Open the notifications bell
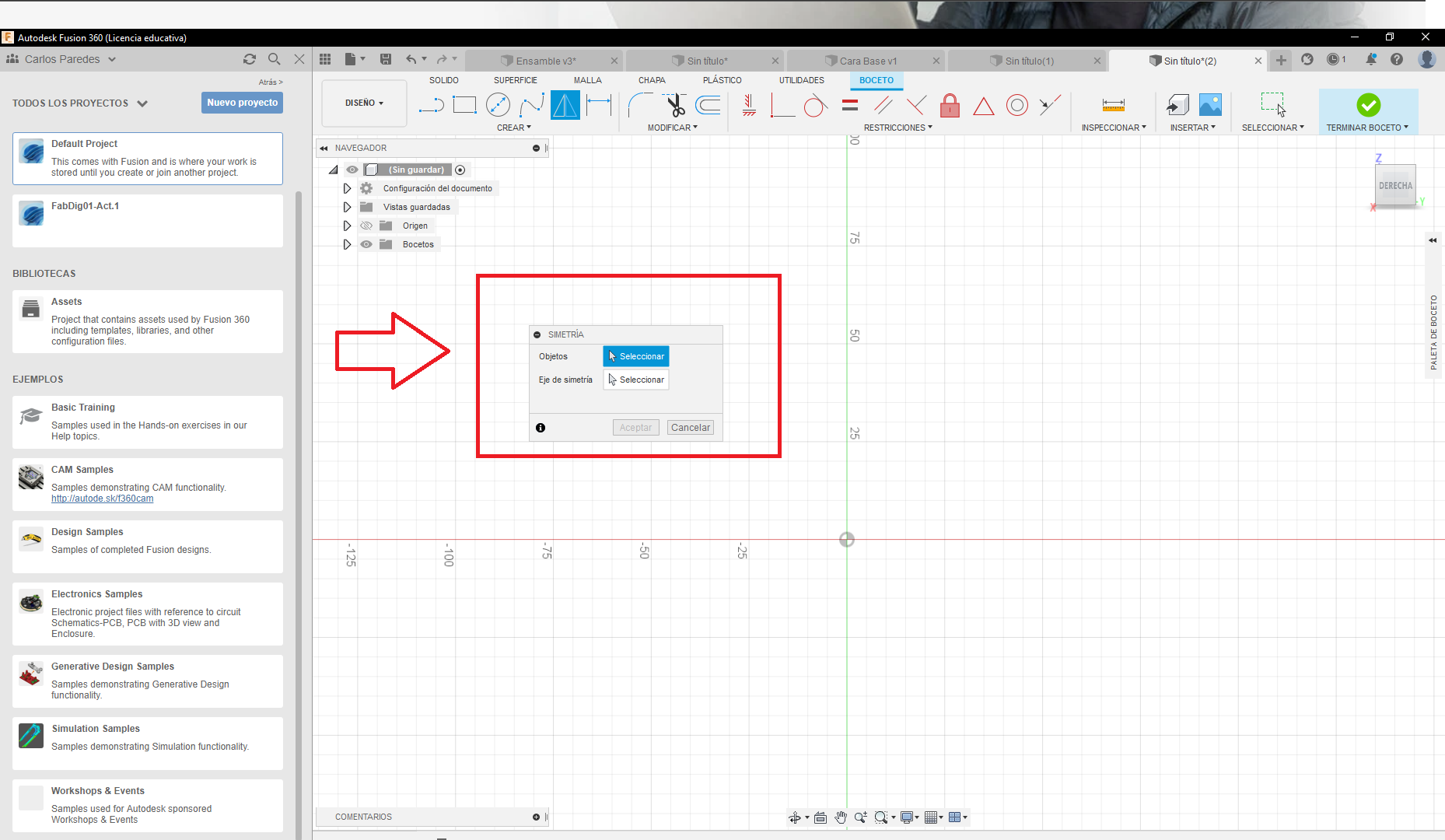 tap(1371, 59)
